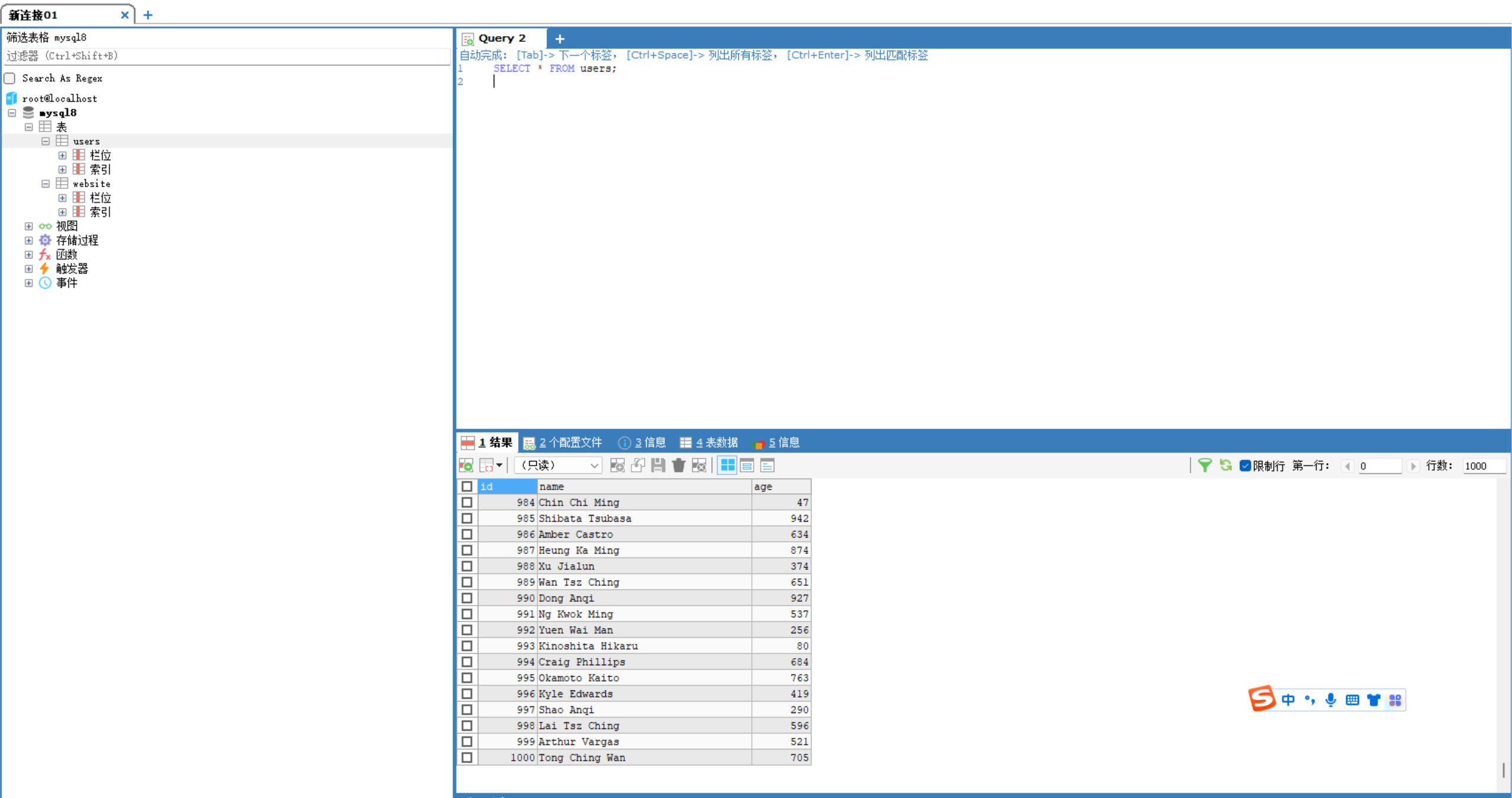Expand the 视图 views tree node
The image size is (1512, 798).
[28, 226]
